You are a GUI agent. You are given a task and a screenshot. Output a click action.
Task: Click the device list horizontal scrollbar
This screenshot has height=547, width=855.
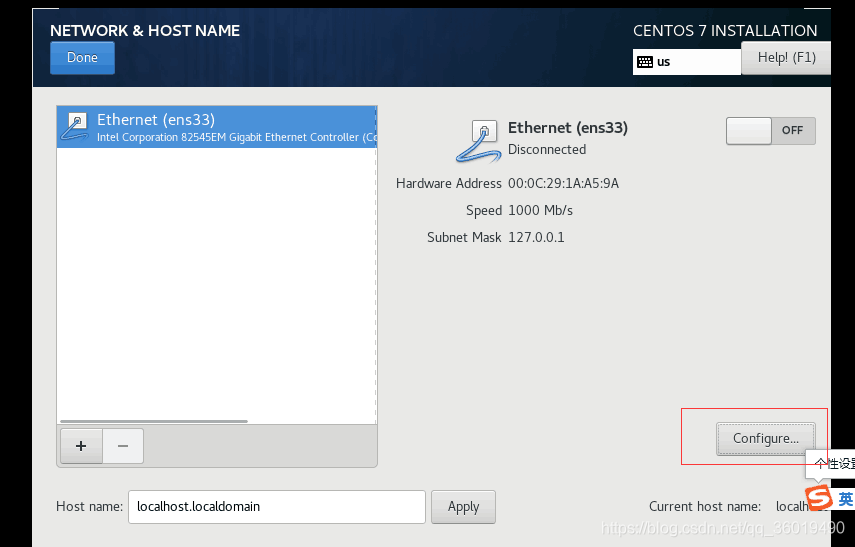pos(154,421)
